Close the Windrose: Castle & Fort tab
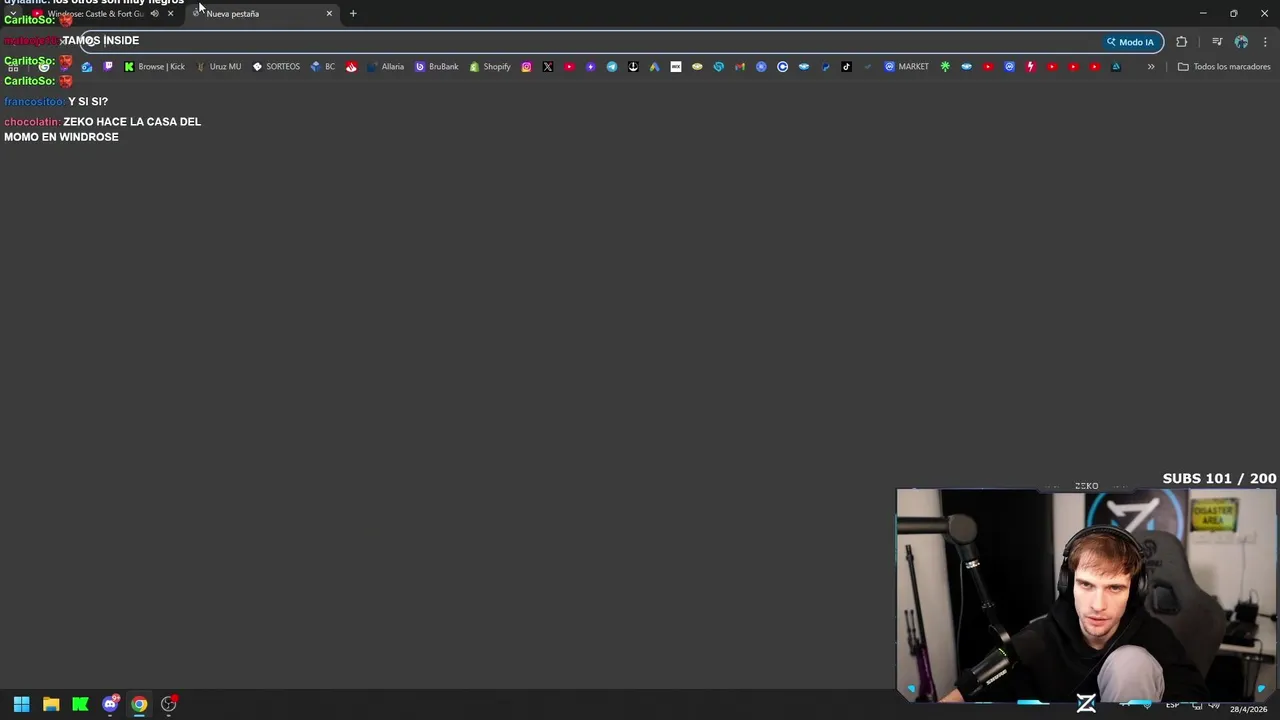Image resolution: width=1280 pixels, height=720 pixels. click(x=170, y=14)
